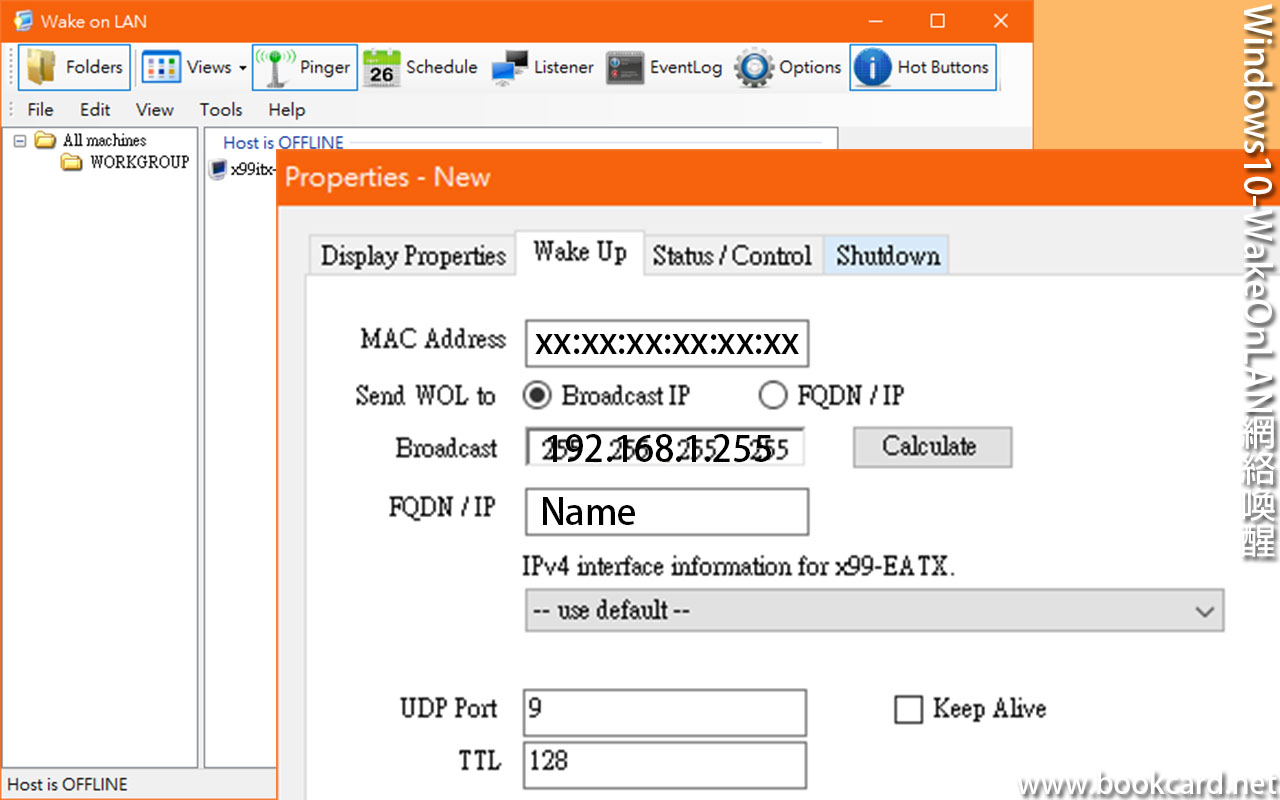The width and height of the screenshot is (1280, 800).
Task: Expand the IPv4 interface dropdown
Action: point(1205,610)
